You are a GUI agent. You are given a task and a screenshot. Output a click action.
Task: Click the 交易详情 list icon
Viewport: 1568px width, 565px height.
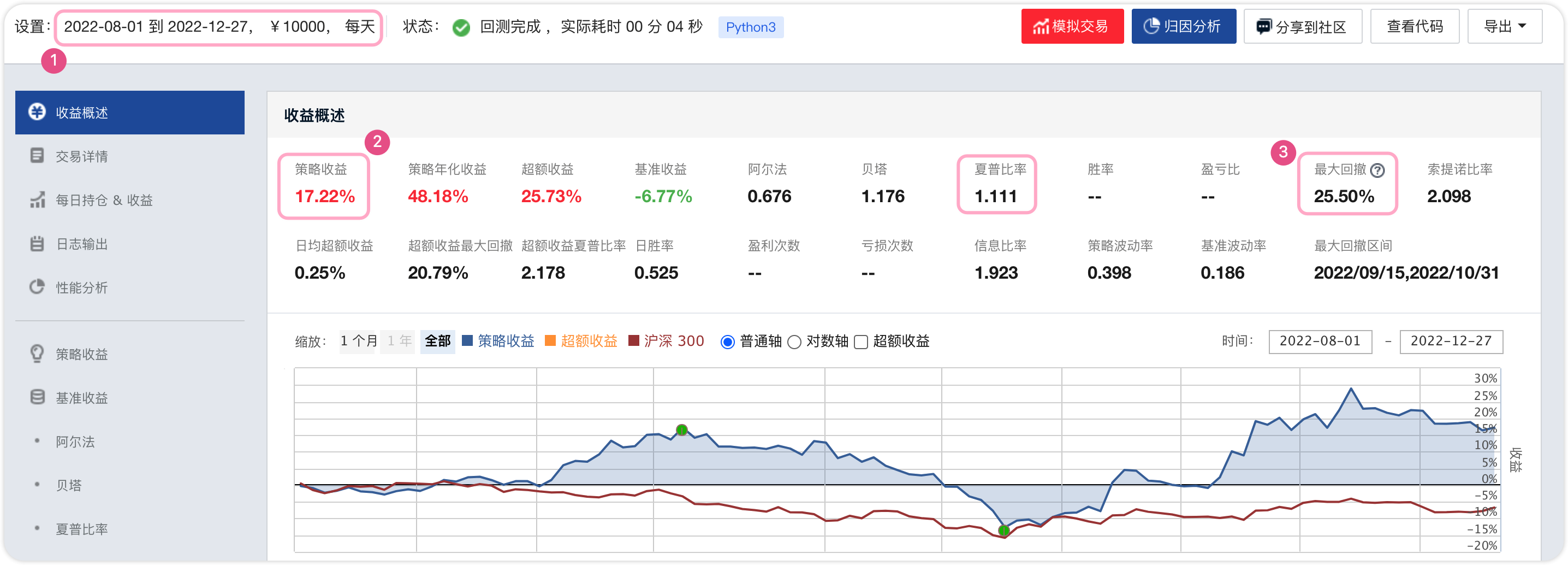[x=37, y=156]
